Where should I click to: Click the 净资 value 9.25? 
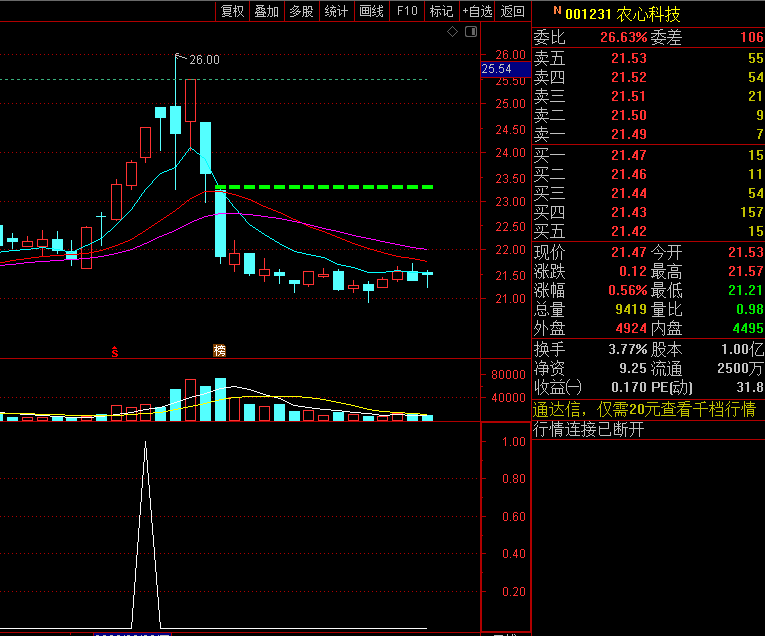coord(633,369)
